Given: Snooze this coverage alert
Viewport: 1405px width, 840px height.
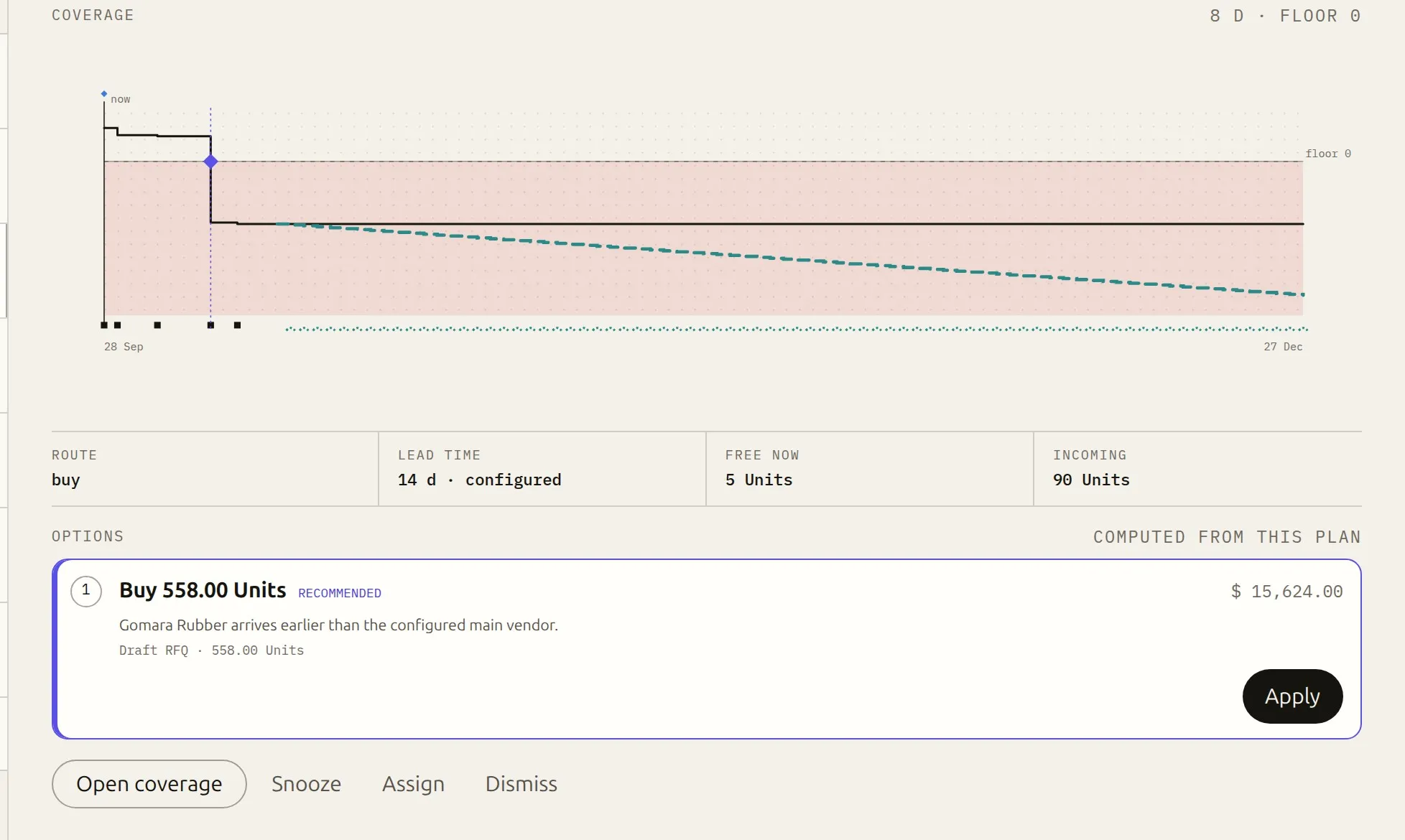Looking at the screenshot, I should coord(306,784).
